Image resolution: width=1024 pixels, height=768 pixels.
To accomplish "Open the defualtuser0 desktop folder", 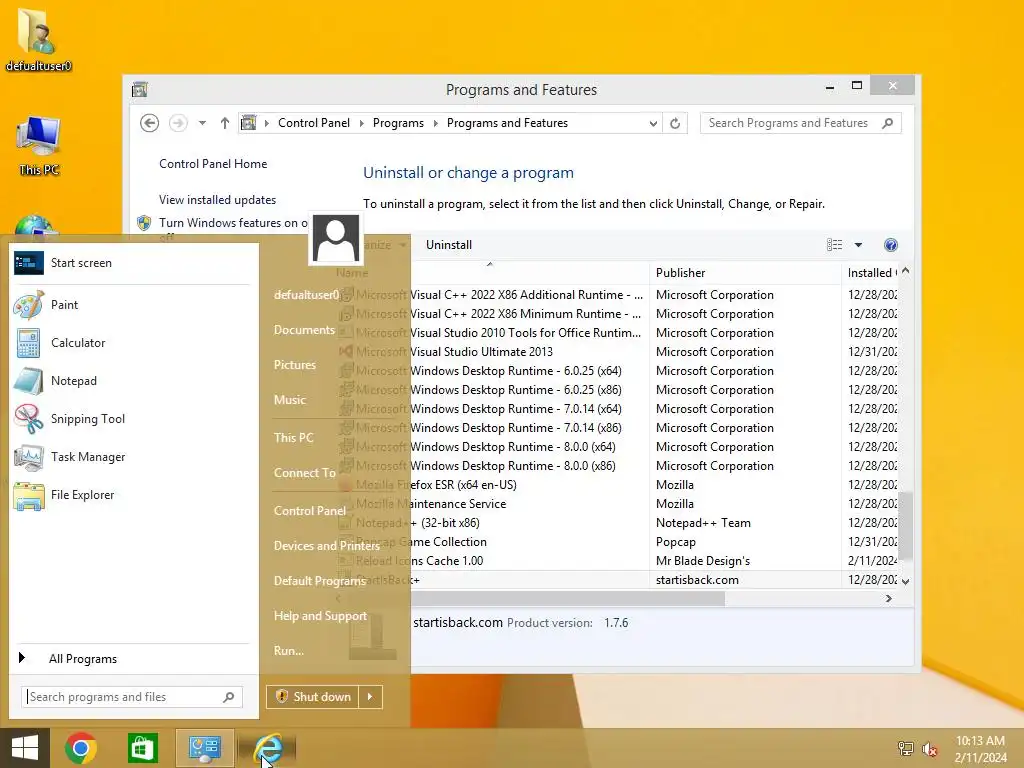I will 39,39.
